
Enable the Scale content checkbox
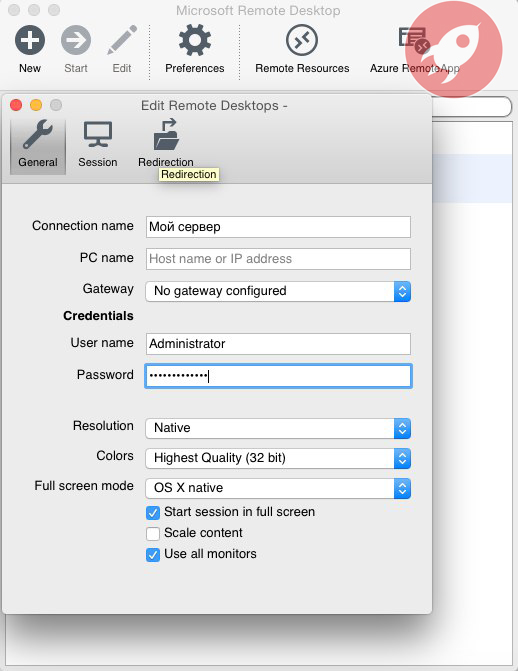153,533
